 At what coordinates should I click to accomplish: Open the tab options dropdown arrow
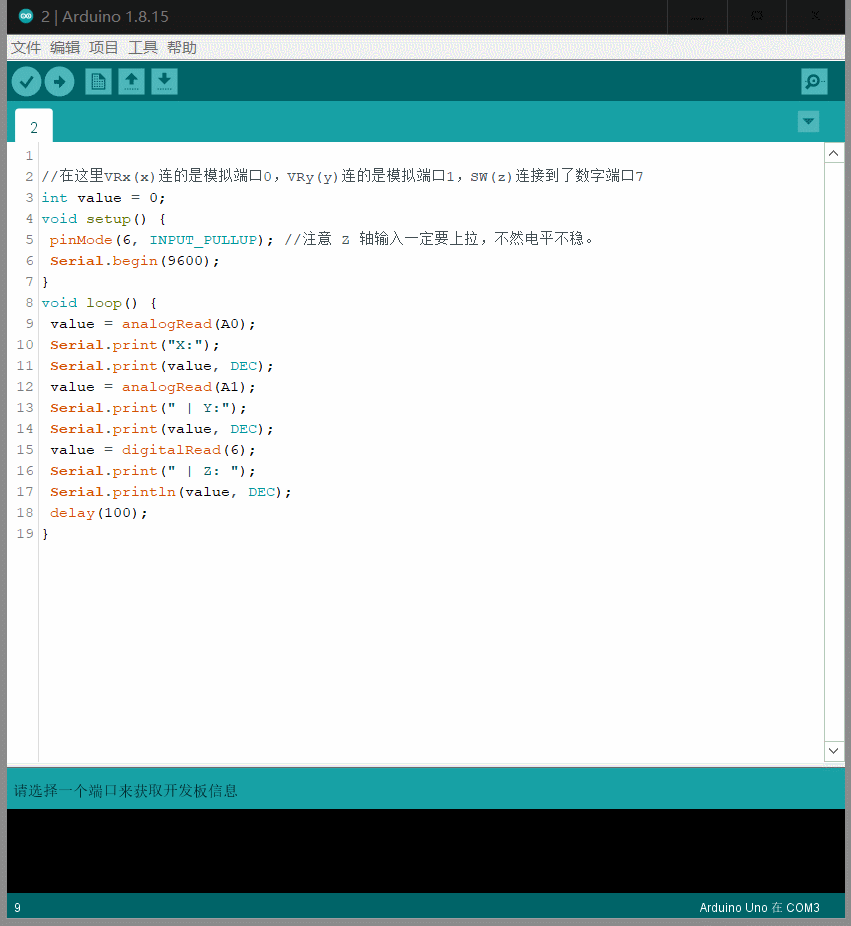point(808,122)
